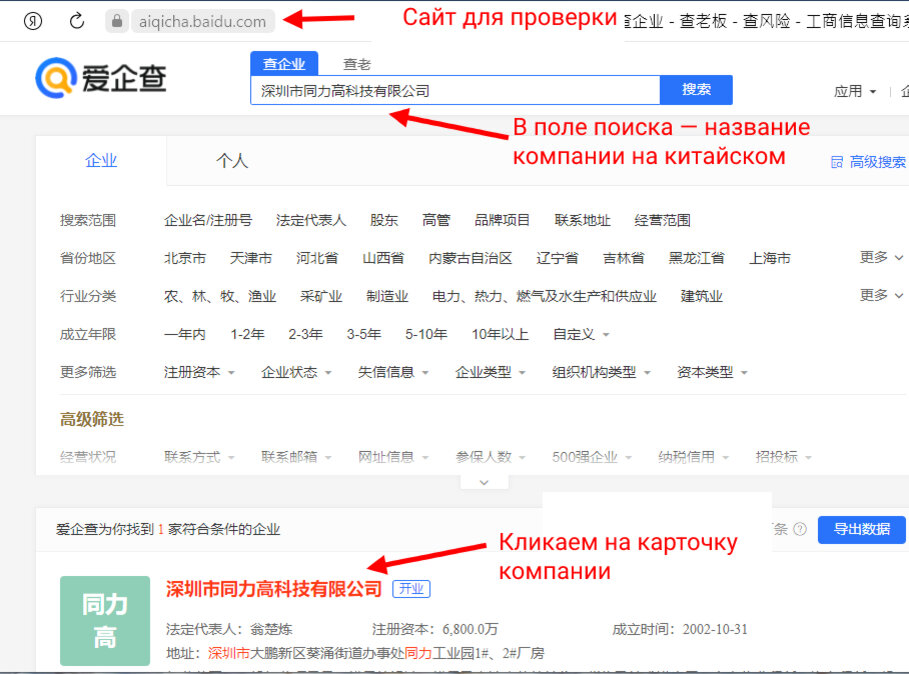Filter scope by 企业名/注册号

208,220
